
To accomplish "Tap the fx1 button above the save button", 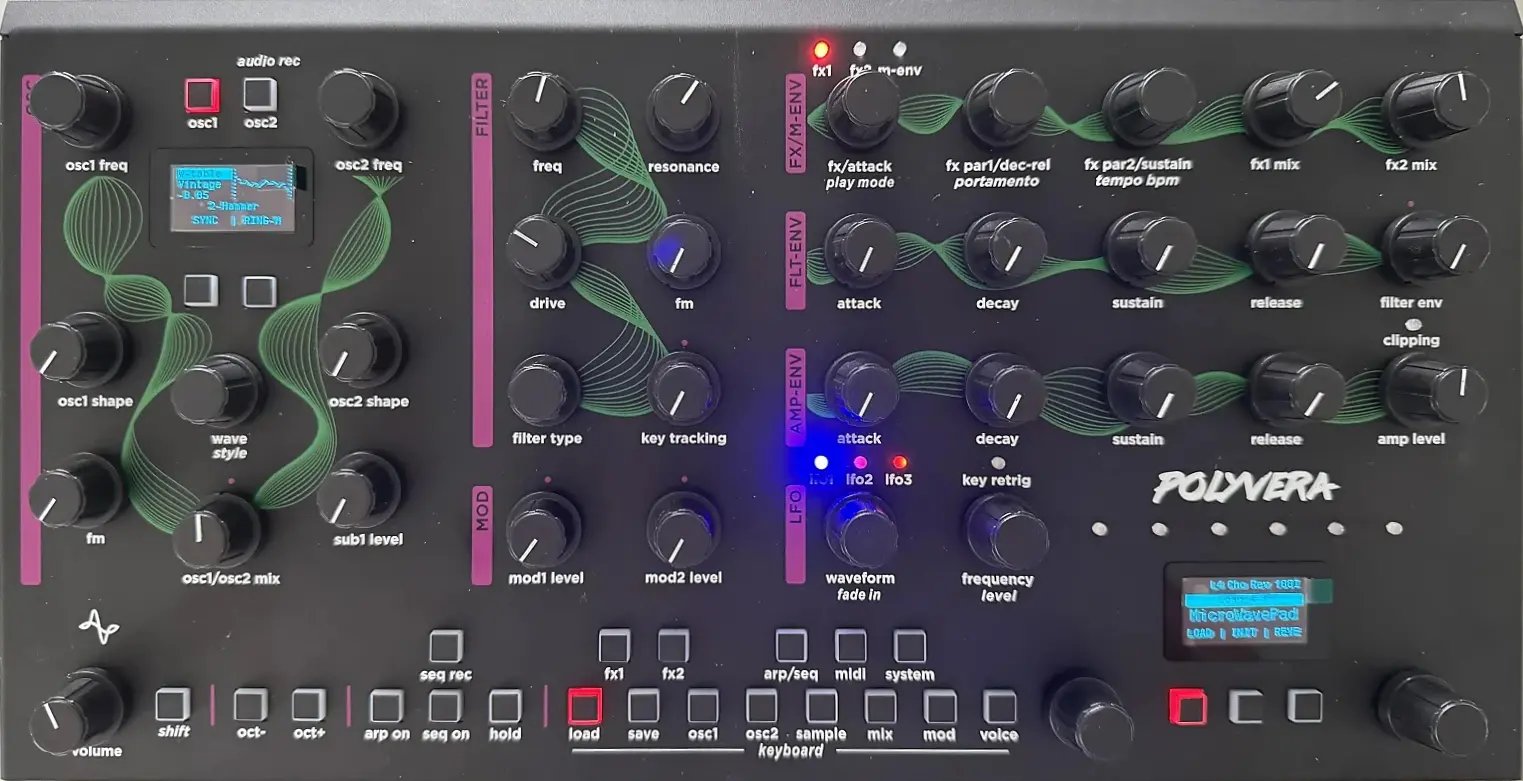I will pyautogui.click(x=614, y=646).
